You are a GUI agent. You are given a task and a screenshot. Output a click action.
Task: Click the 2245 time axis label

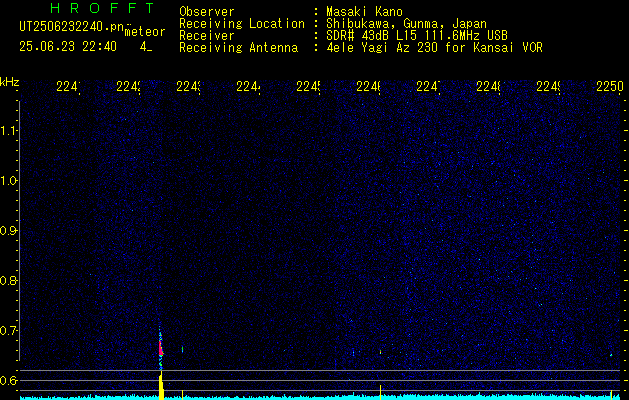(x=308, y=86)
